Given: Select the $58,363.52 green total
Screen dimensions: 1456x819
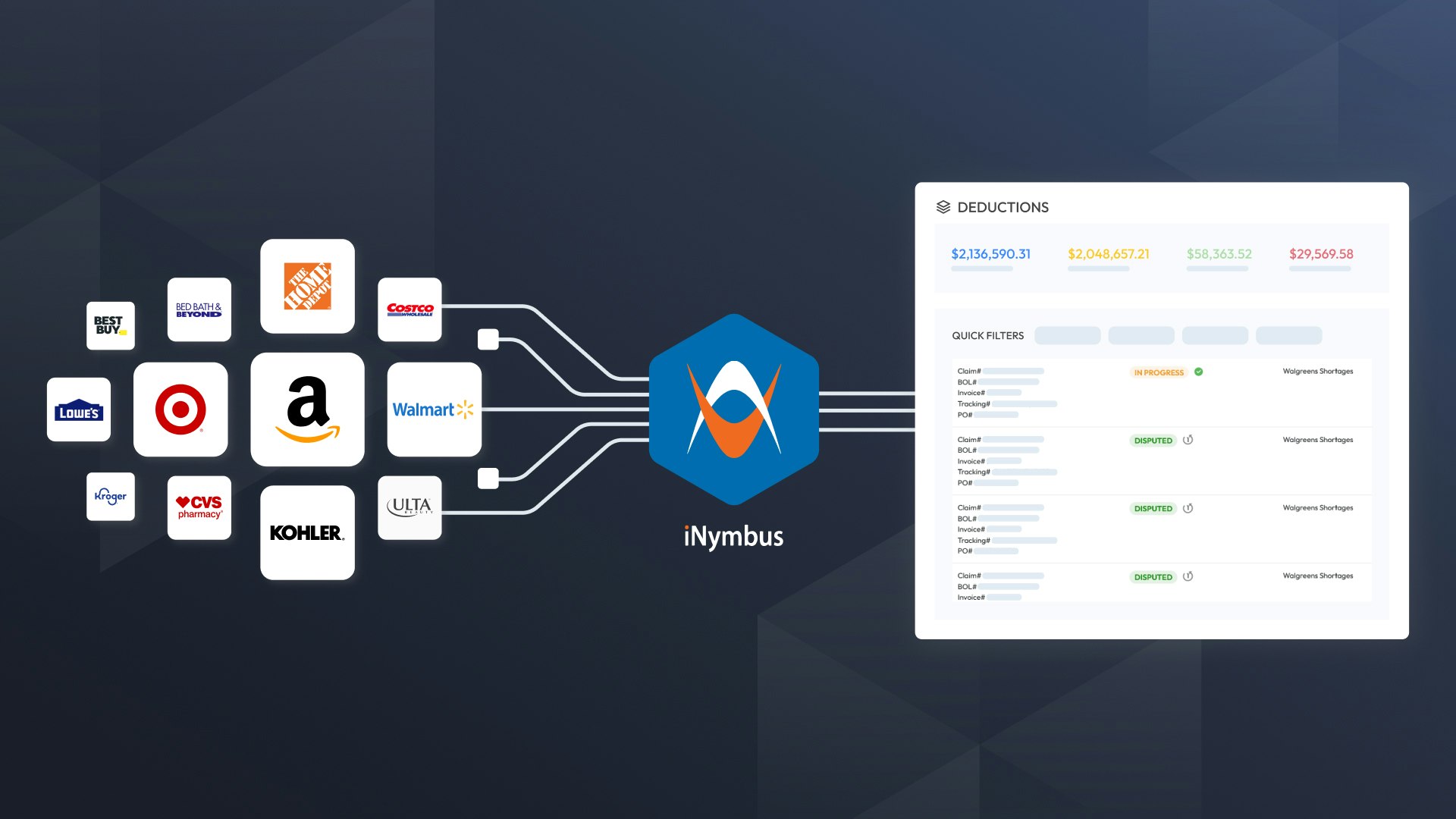Looking at the screenshot, I should (x=1219, y=254).
